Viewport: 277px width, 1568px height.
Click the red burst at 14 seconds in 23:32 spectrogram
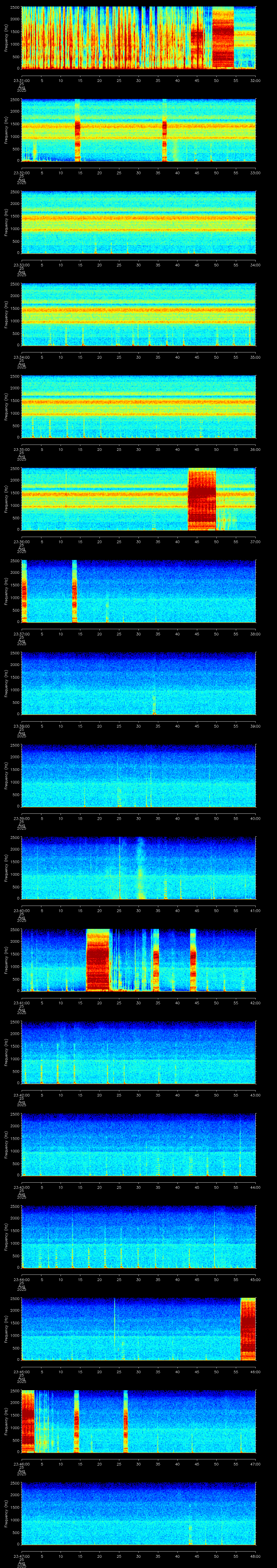77,130
